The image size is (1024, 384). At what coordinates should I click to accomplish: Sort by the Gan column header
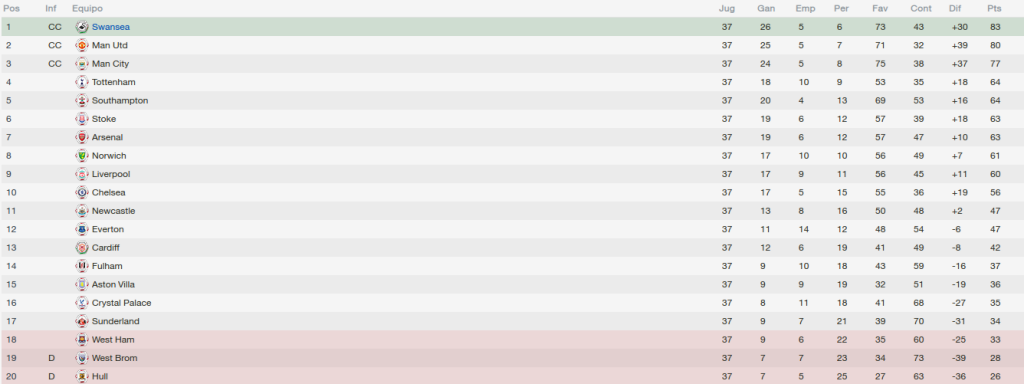coord(766,8)
